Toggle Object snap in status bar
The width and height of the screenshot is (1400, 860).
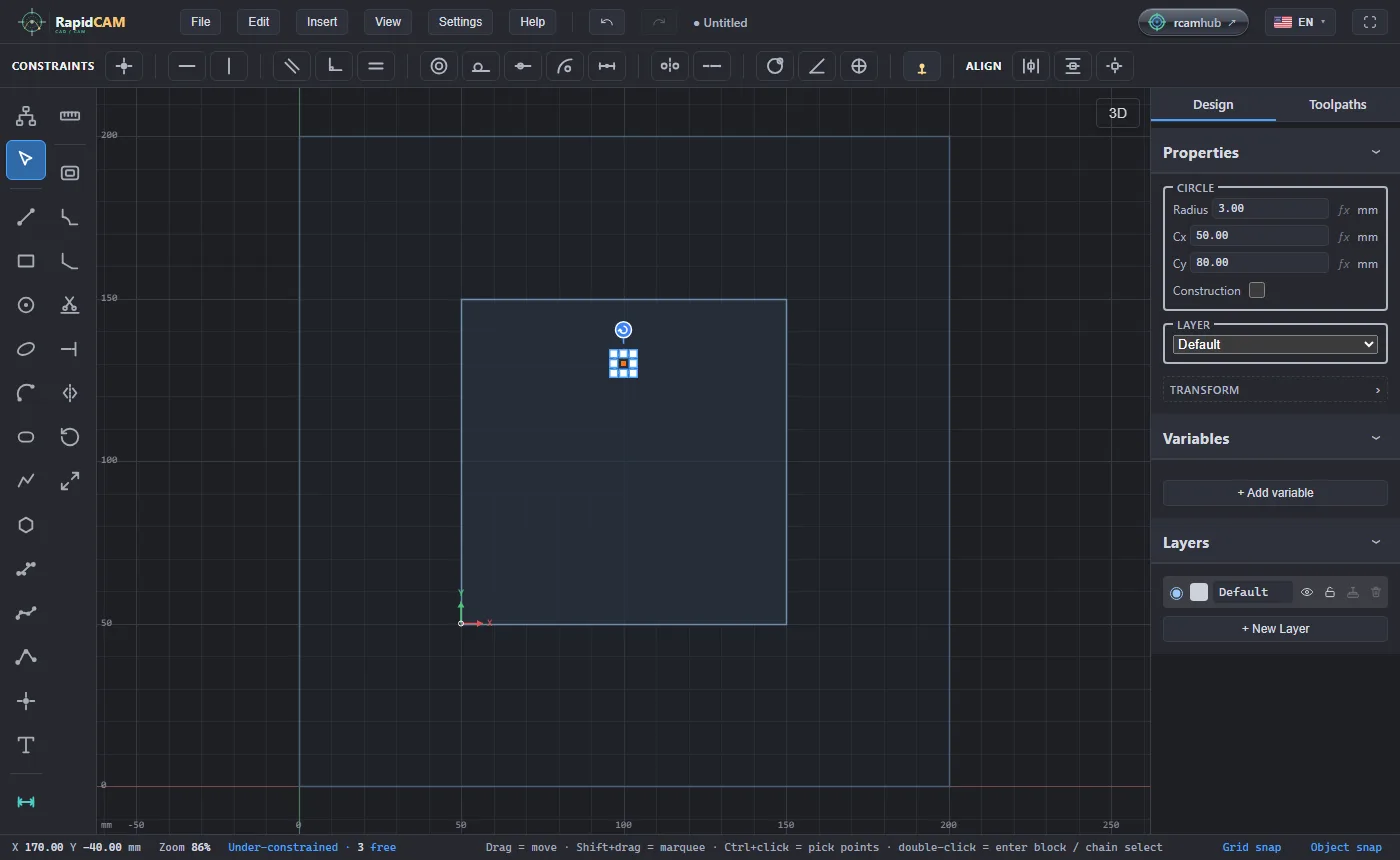click(1346, 847)
